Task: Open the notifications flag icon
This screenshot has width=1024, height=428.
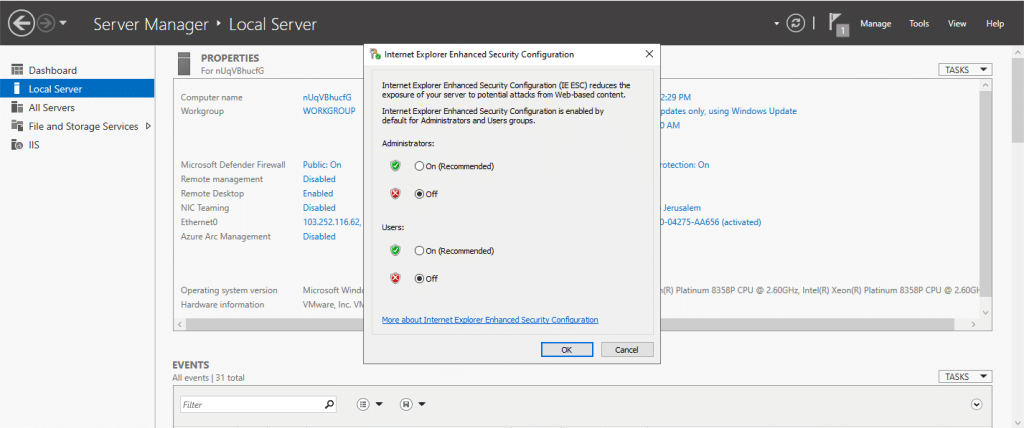Action: pos(839,23)
